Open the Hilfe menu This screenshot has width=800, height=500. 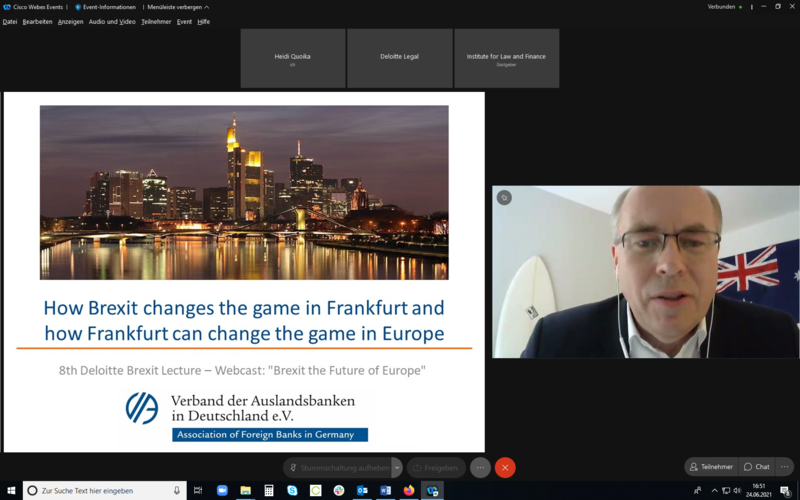[x=204, y=22]
